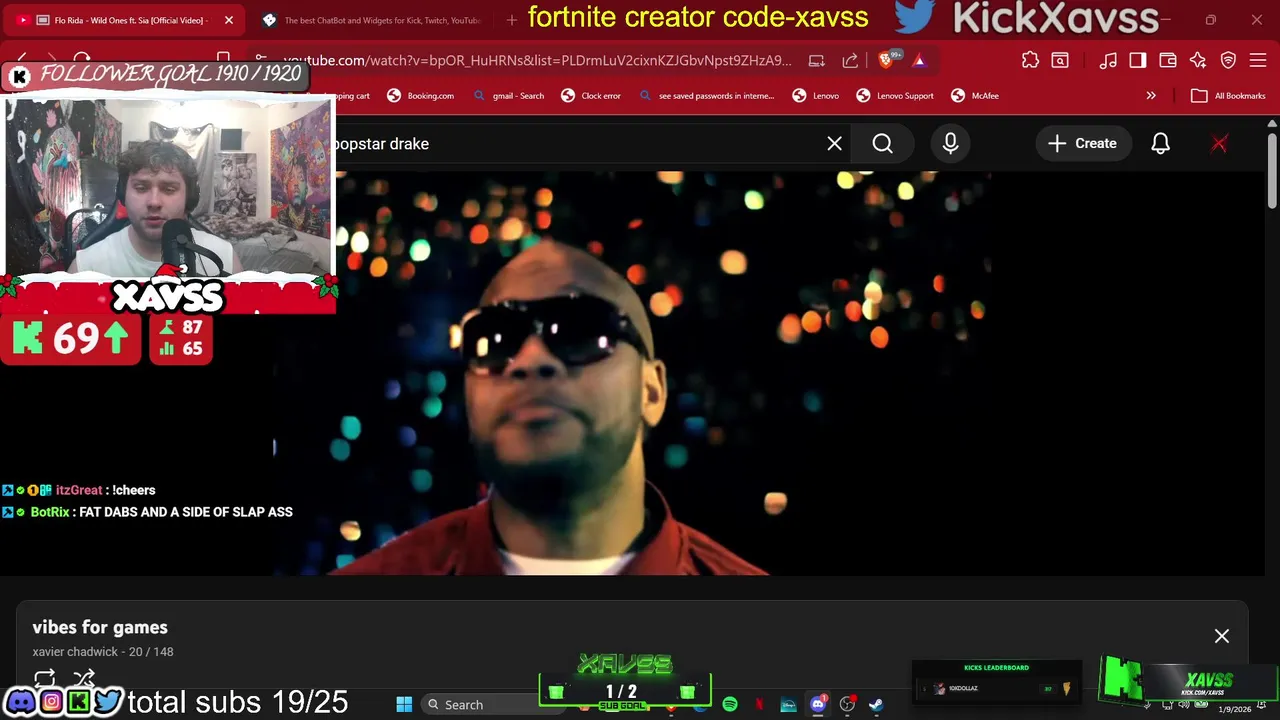Viewport: 1280px width, 720px height.
Task: Click the YouTube URL address bar
Action: coord(536,61)
